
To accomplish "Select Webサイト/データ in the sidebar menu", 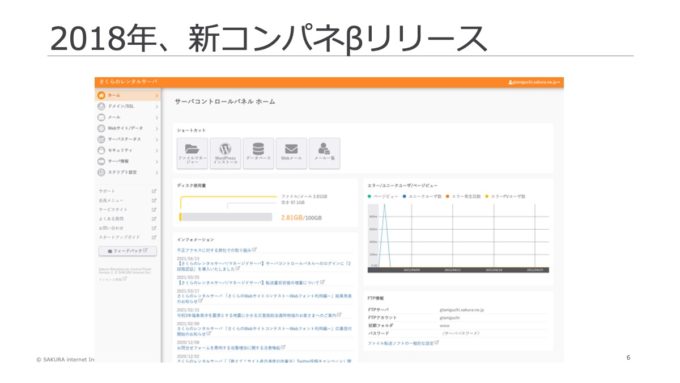I will 128,128.
